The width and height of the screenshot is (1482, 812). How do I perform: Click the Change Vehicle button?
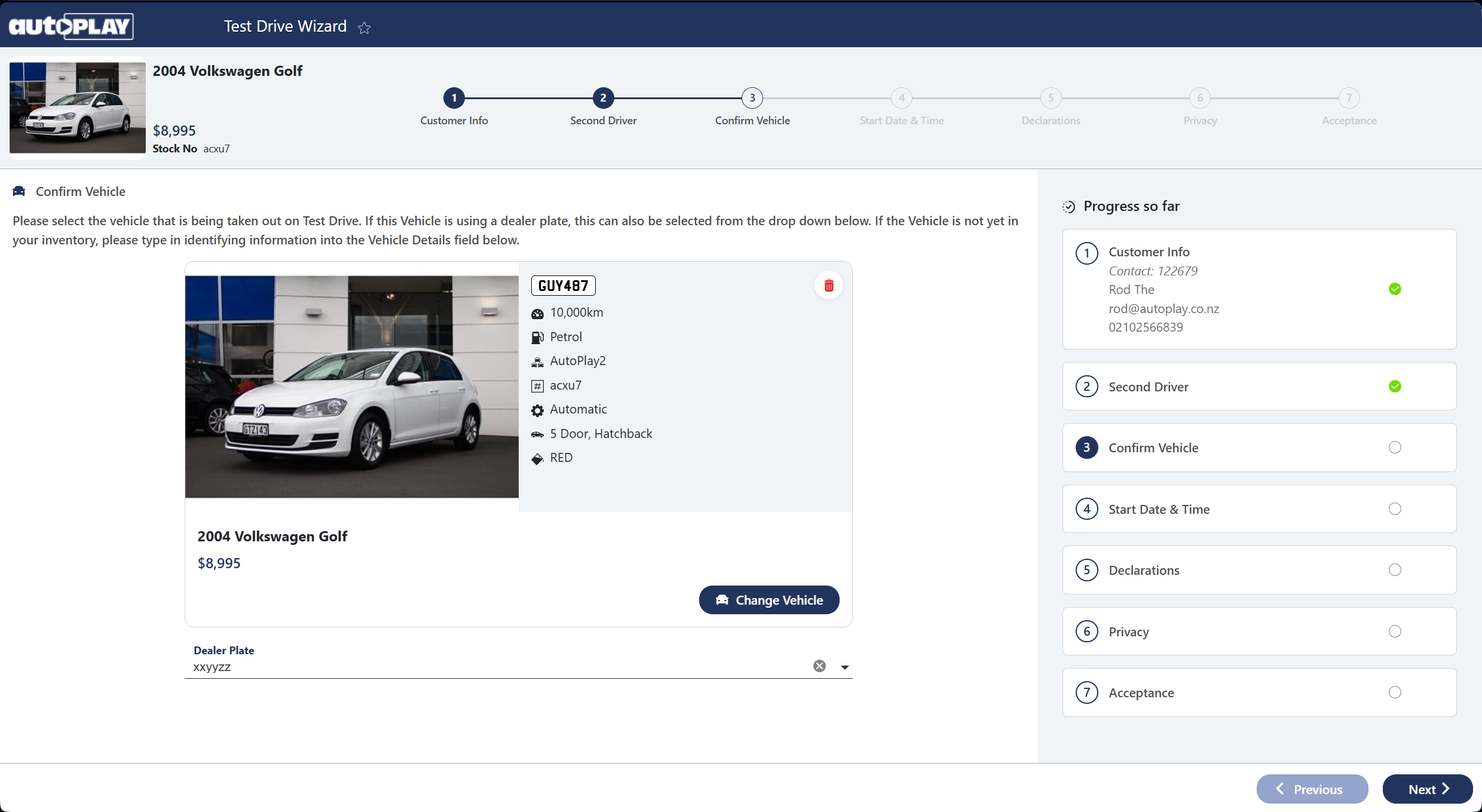click(768, 600)
